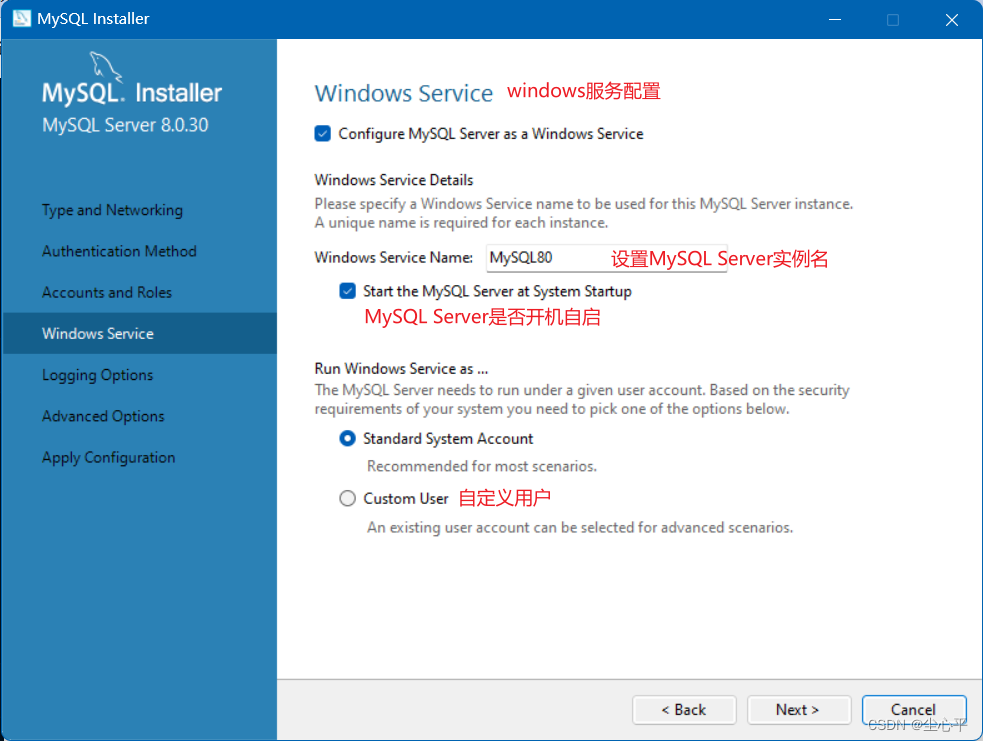Minimize the MySQL Installer window
The image size is (983, 741).
point(834,19)
